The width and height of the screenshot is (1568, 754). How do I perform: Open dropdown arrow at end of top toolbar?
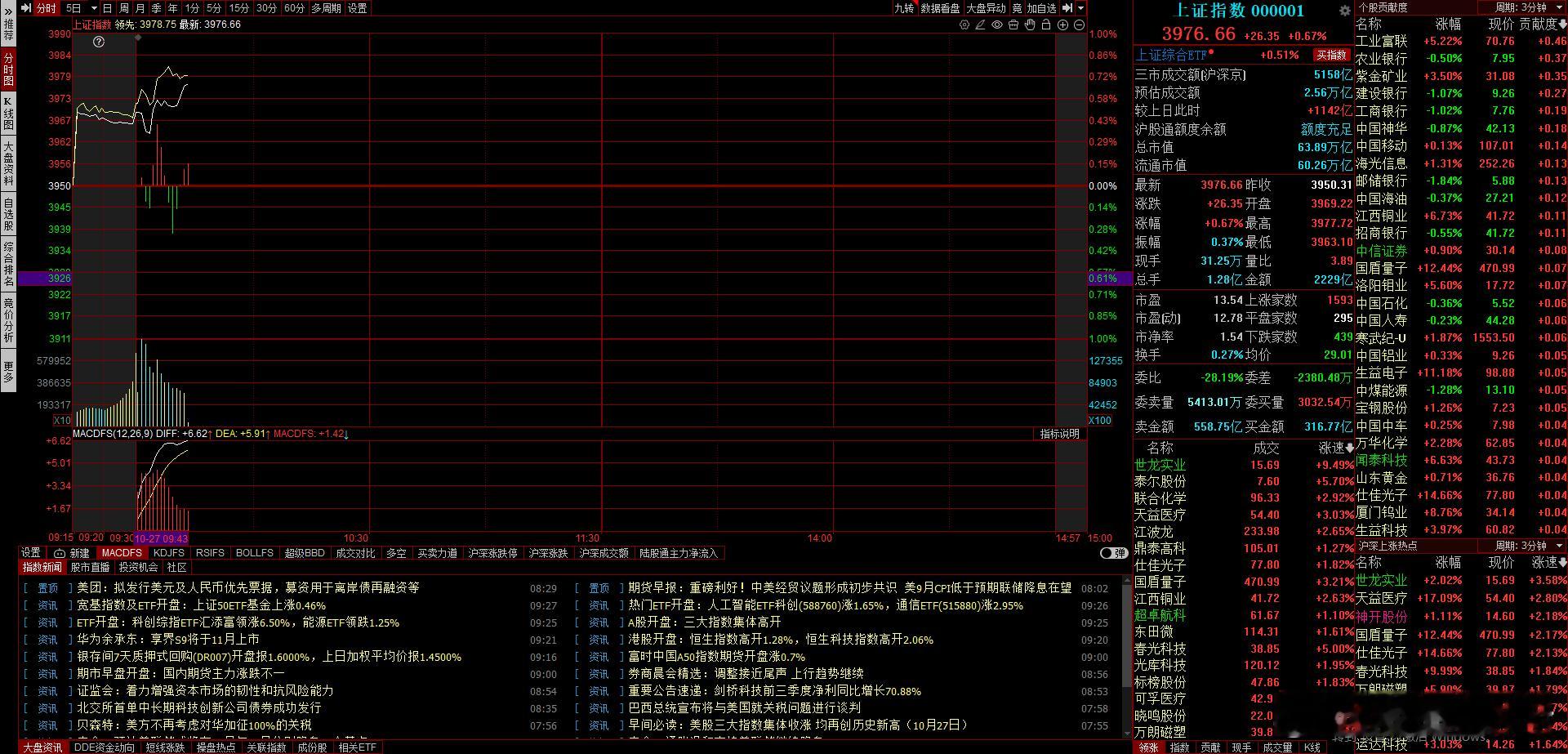pos(1080,8)
